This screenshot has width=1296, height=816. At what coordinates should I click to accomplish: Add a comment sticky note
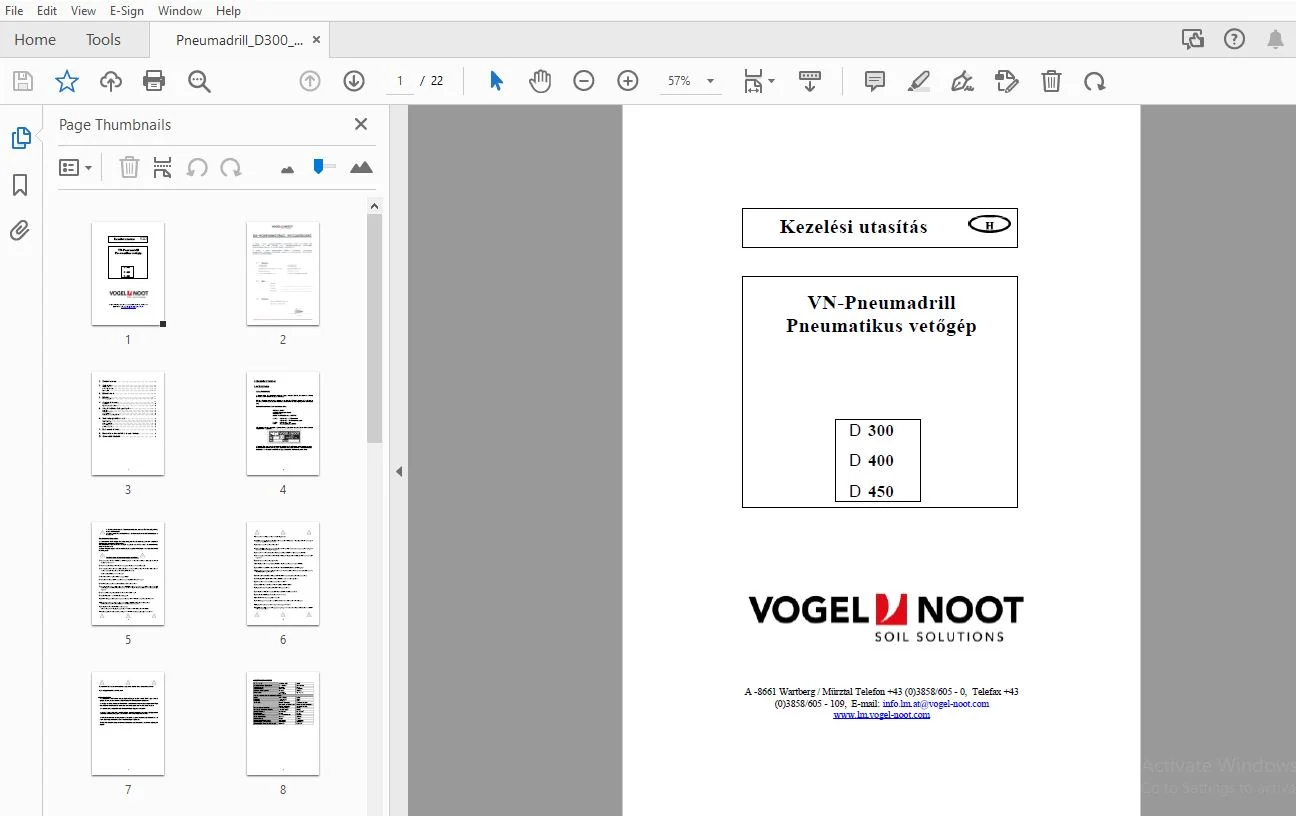click(875, 81)
